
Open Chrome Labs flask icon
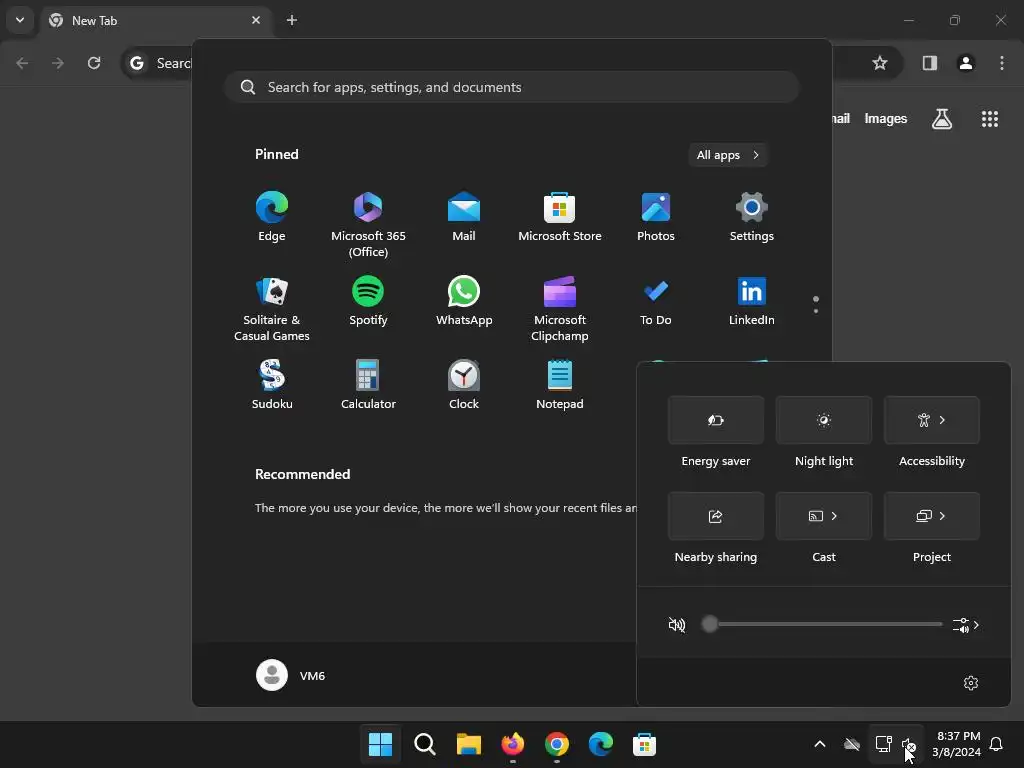(941, 119)
